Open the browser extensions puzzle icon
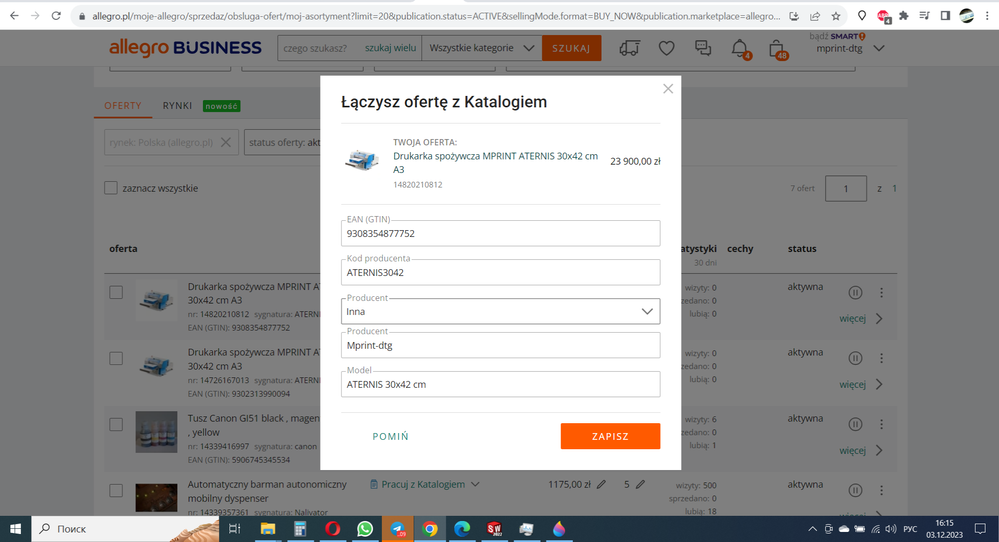 903,16
